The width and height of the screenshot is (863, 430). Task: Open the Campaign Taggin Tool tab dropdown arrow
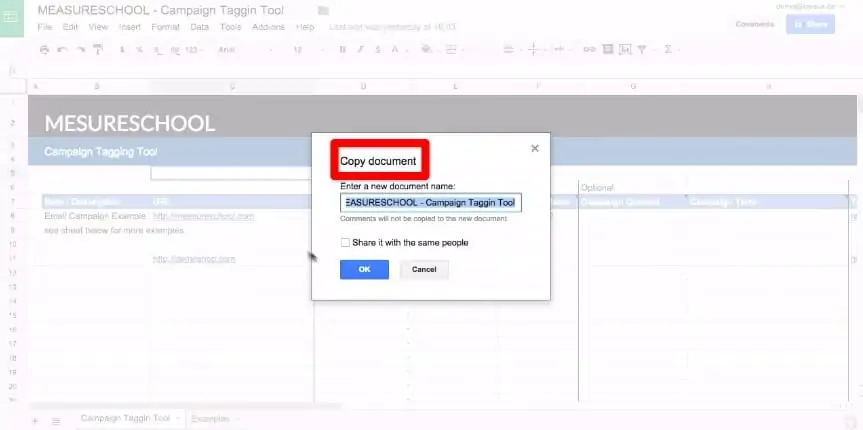pos(177,419)
